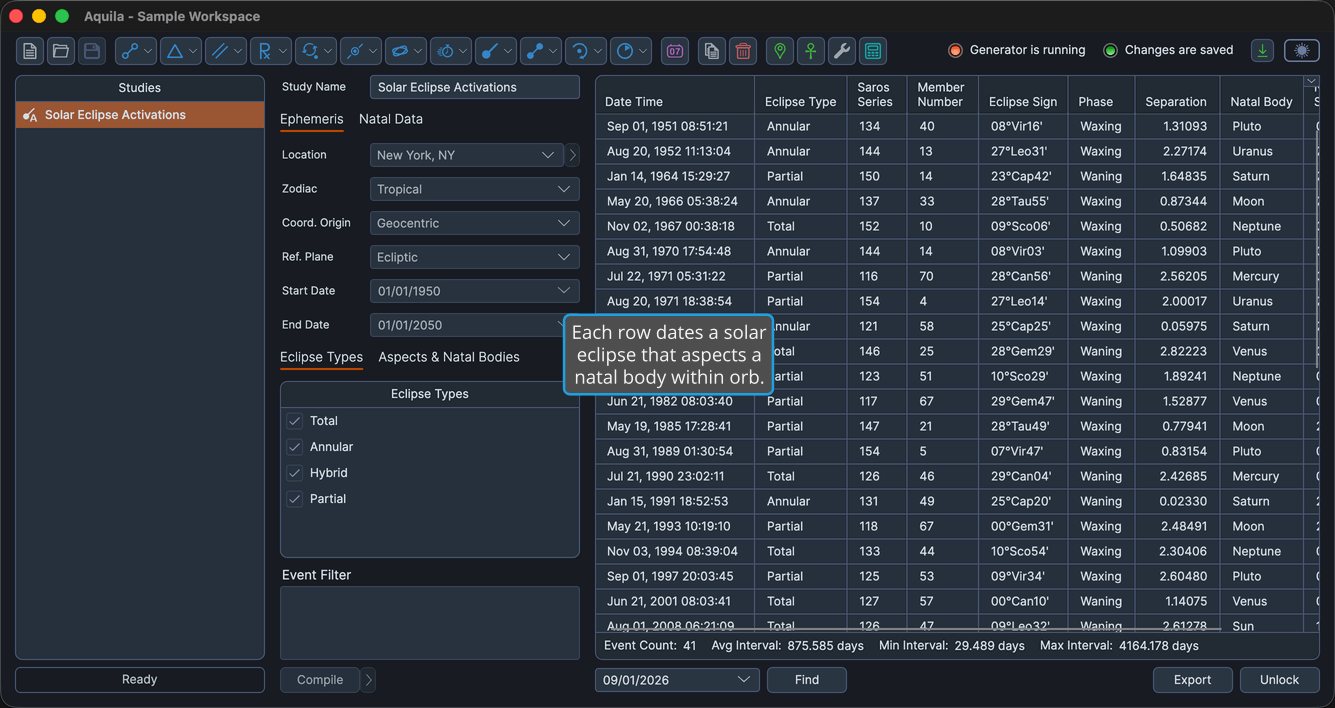Click the purple calendar icon
The image size is (1335, 708).
click(675, 51)
